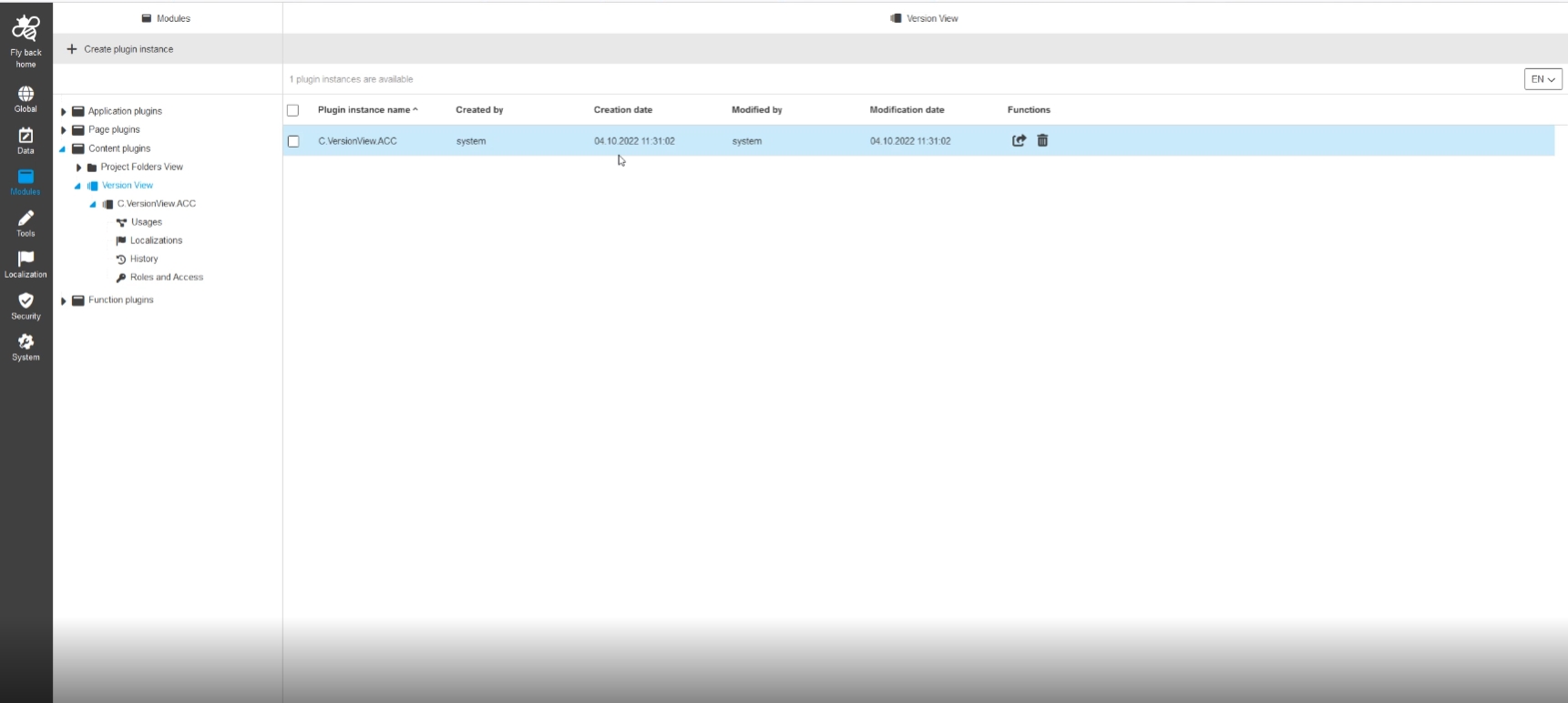Click the Modification date column header

click(x=907, y=110)
